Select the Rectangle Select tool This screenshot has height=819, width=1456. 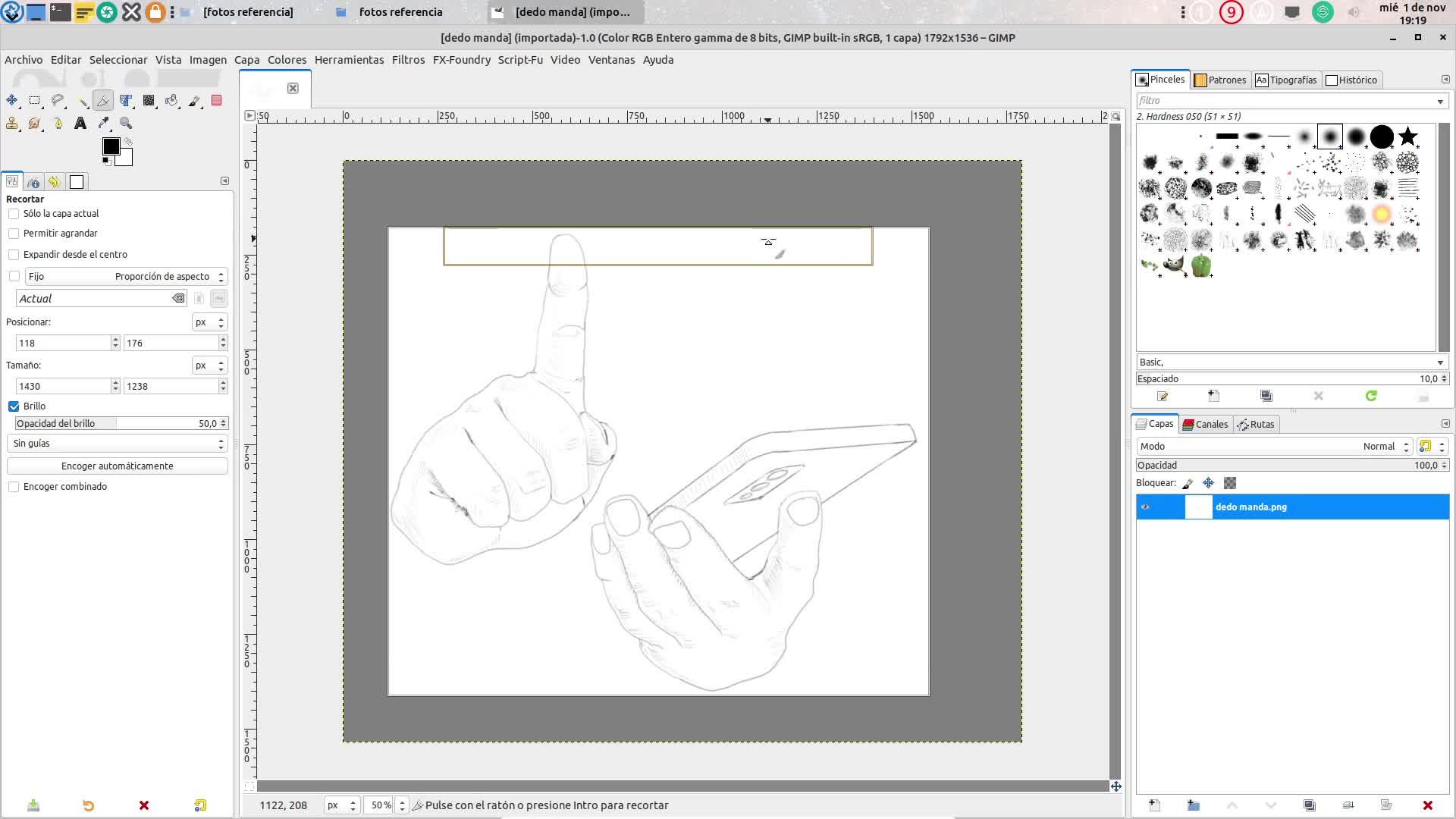pos(35,100)
